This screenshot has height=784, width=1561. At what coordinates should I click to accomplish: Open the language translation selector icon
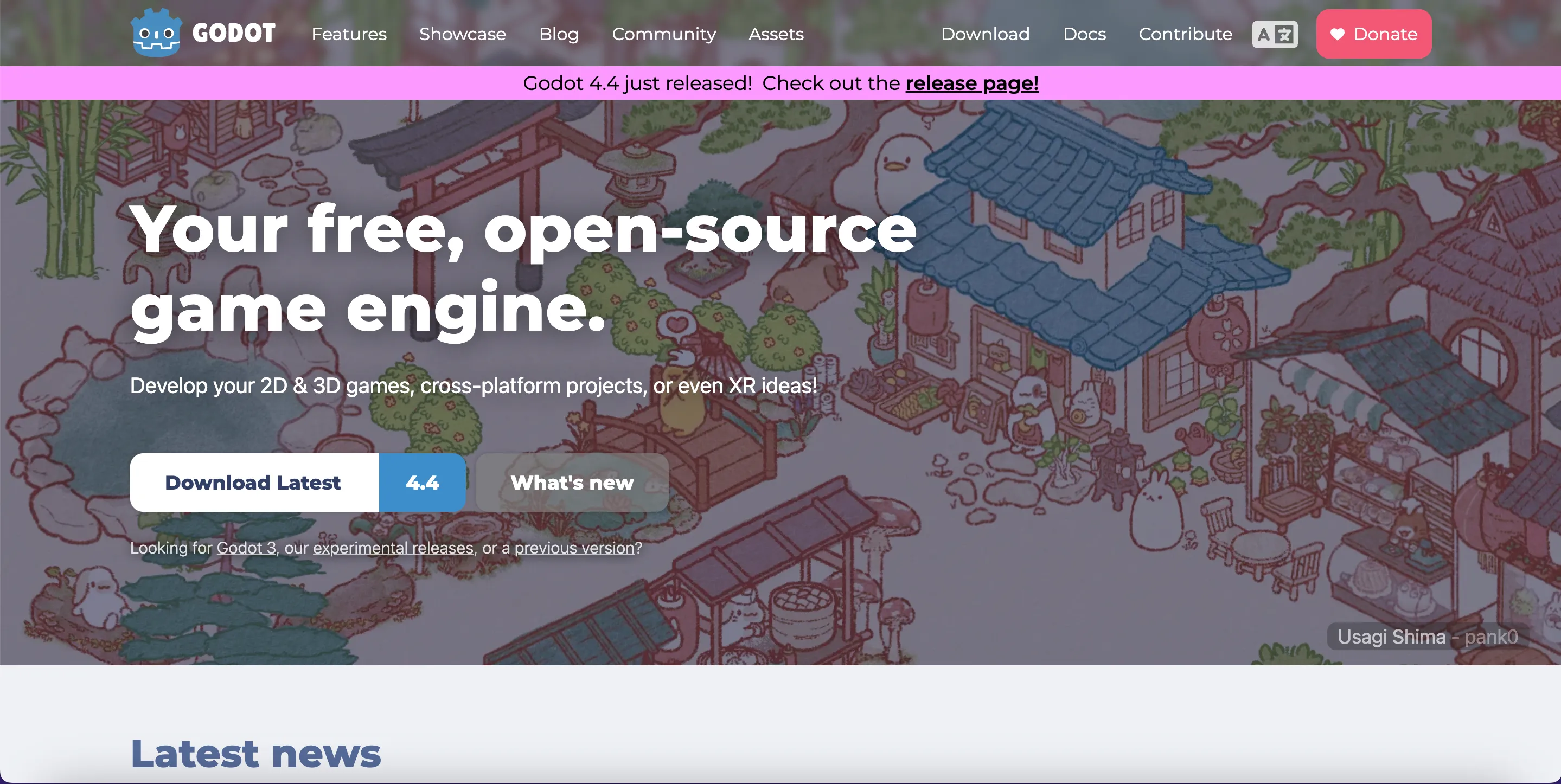point(1275,34)
